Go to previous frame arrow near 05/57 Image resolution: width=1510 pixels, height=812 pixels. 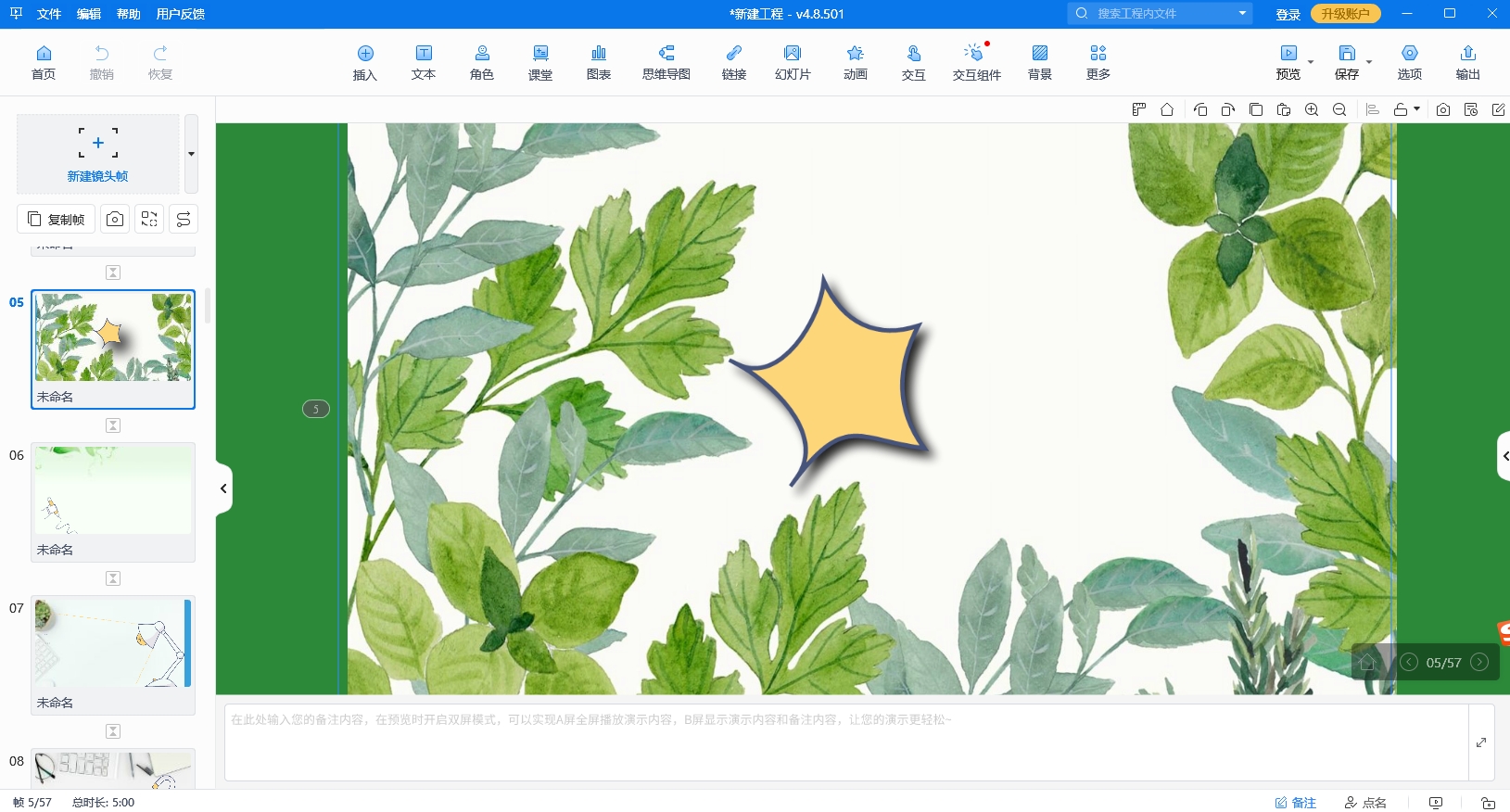point(1409,662)
